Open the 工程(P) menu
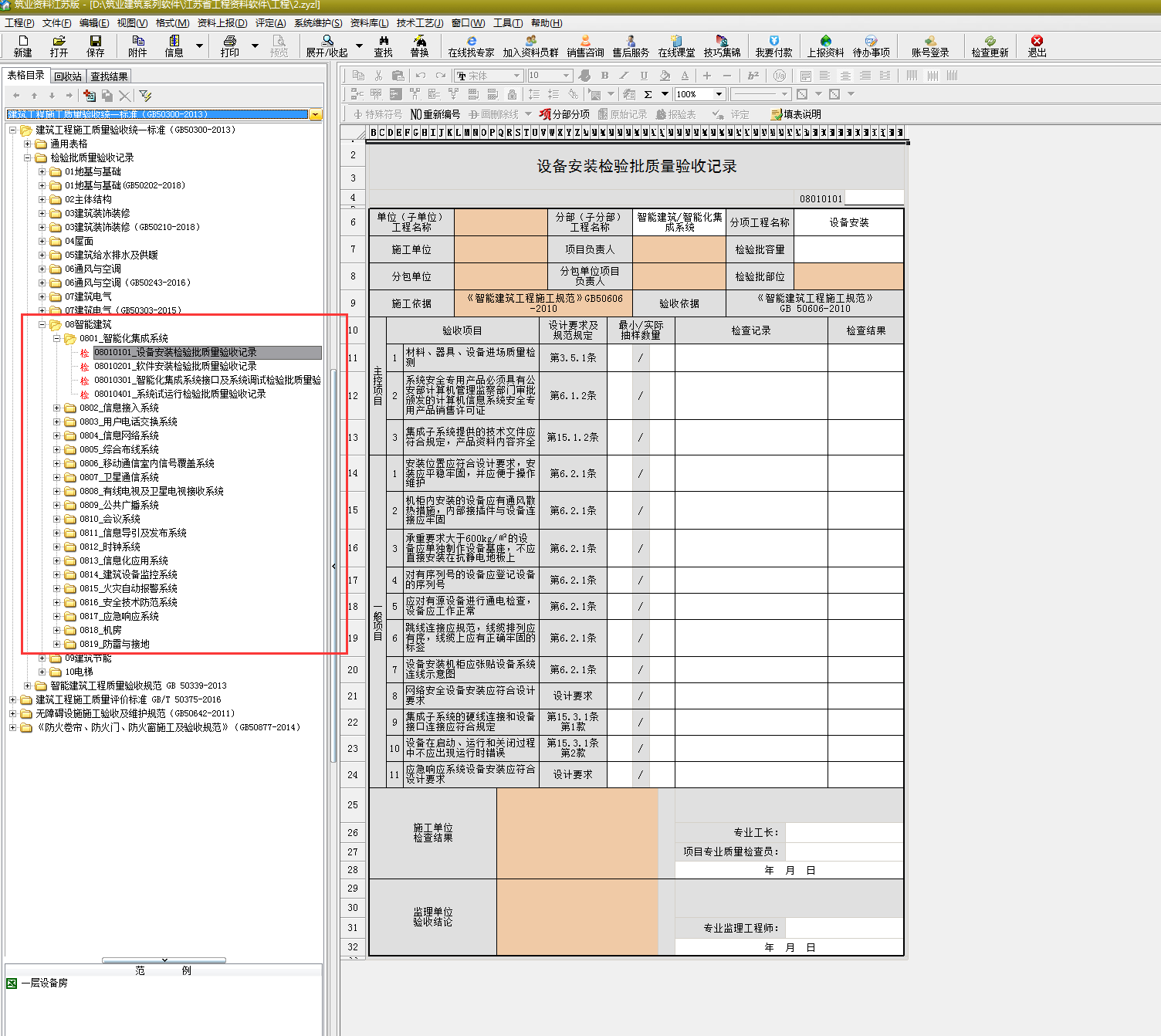 tap(19, 23)
